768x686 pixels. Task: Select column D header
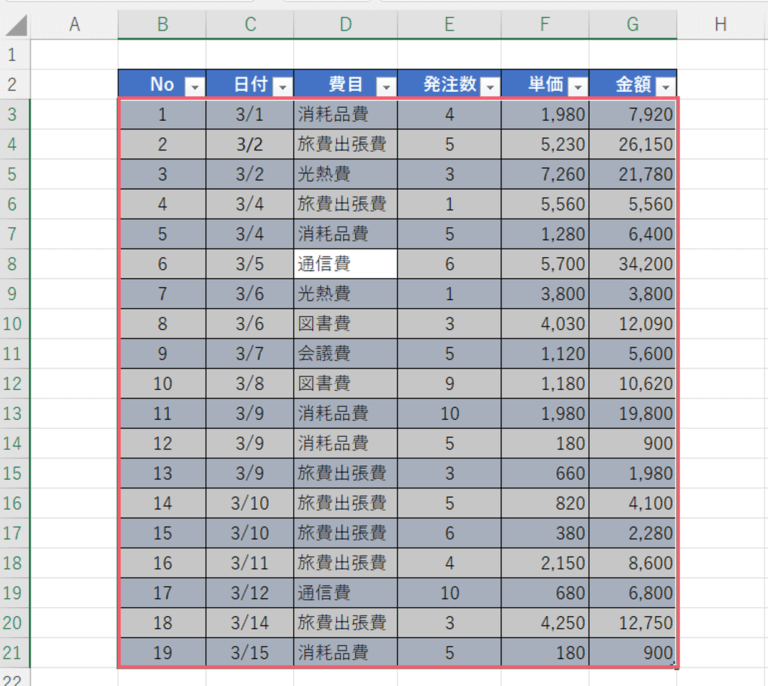(345, 25)
